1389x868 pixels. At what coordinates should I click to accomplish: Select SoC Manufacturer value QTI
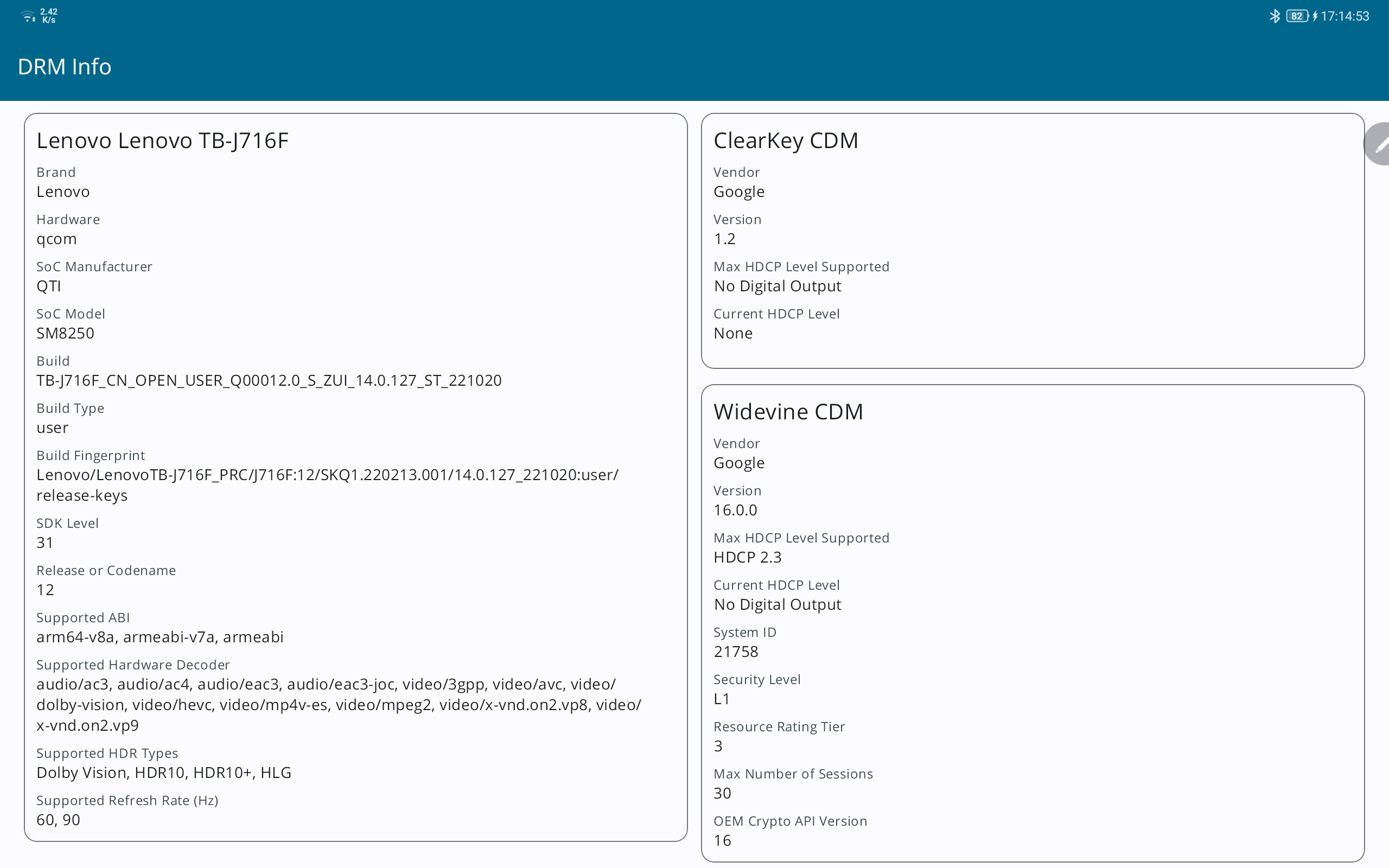pos(48,286)
